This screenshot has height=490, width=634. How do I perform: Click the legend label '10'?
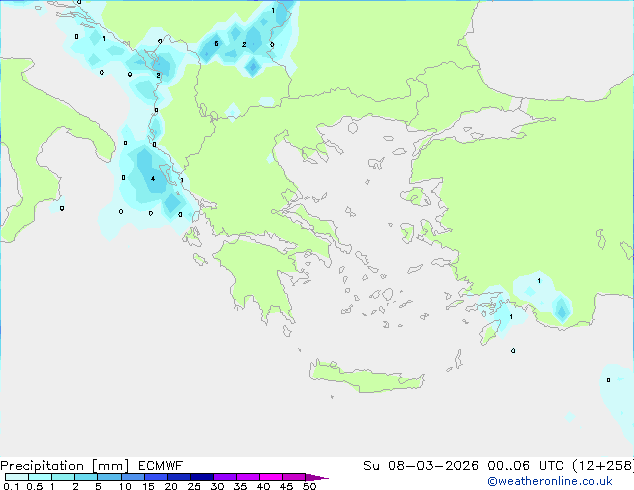[x=125, y=486]
